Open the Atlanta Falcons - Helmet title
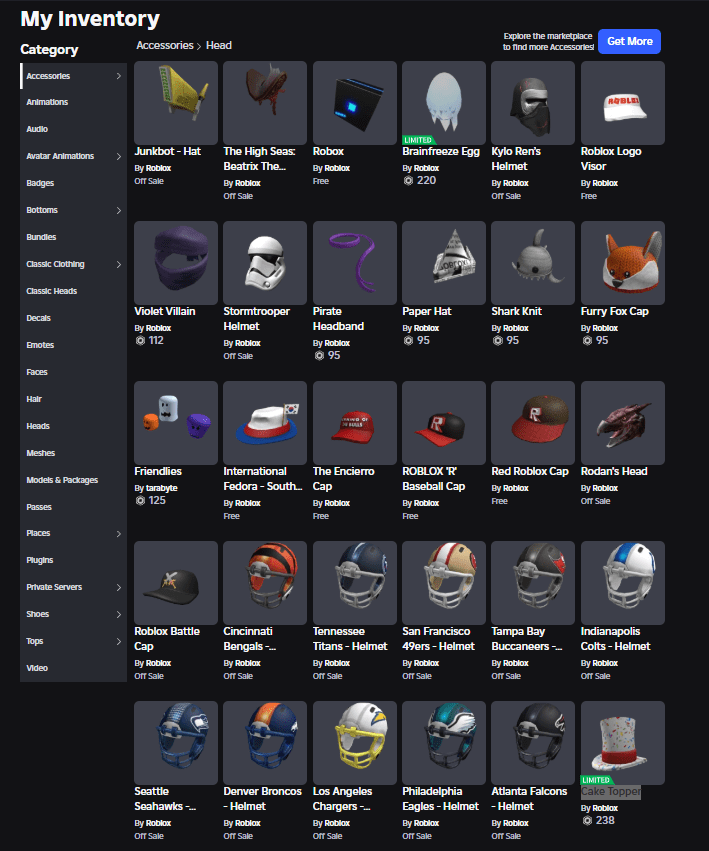Image resolution: width=709 pixels, height=851 pixels. pyautogui.click(x=529, y=799)
